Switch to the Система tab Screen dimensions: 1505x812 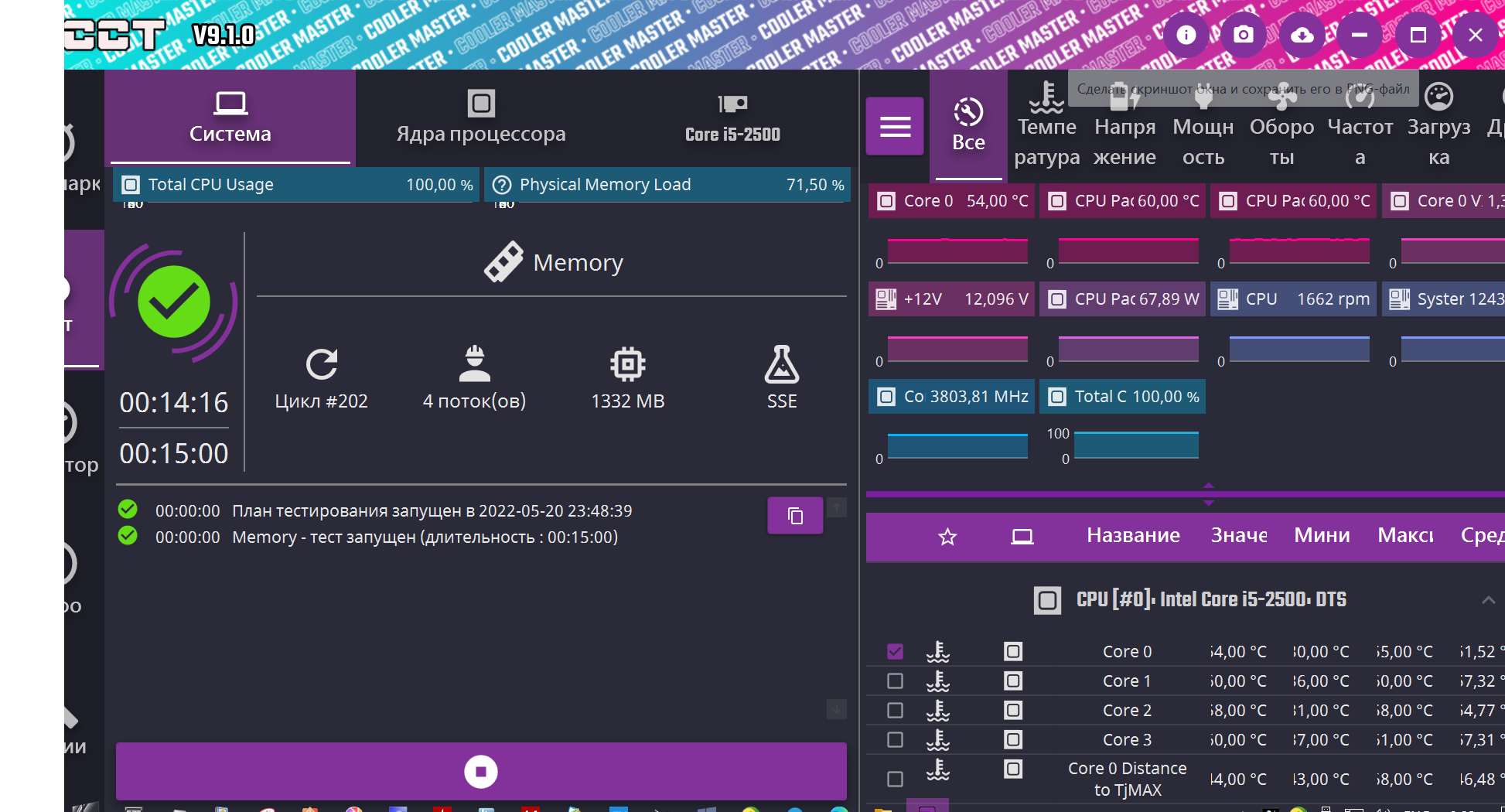point(230,118)
